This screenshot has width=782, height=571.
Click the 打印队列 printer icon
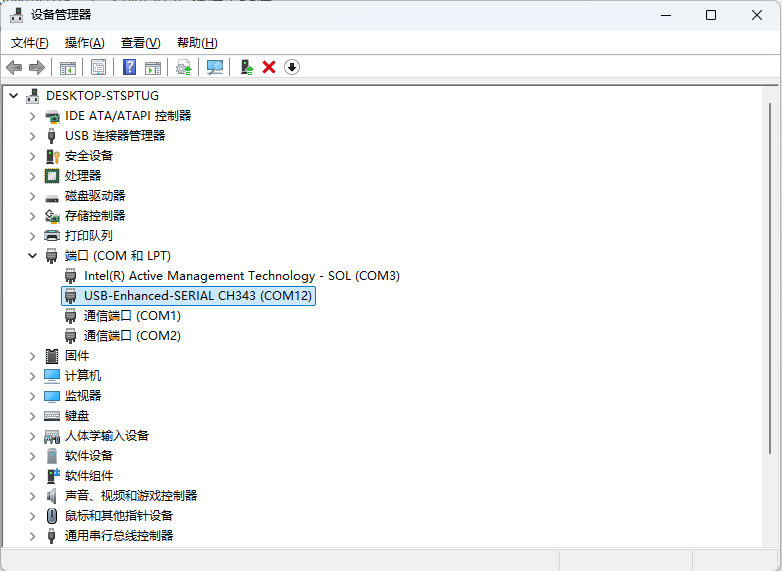click(x=52, y=236)
